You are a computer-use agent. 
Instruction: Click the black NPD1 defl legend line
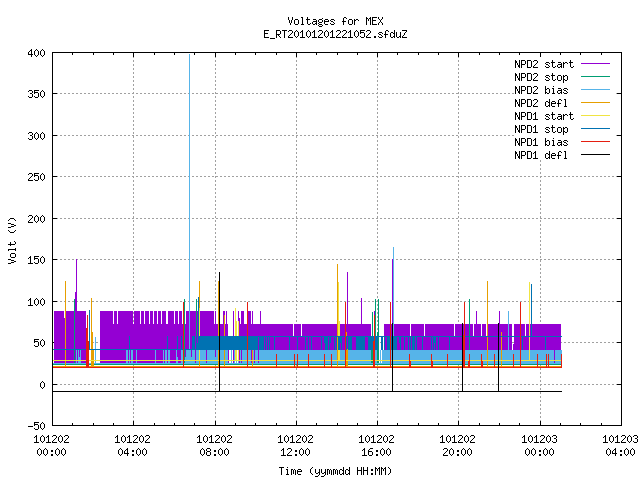pos(596,155)
